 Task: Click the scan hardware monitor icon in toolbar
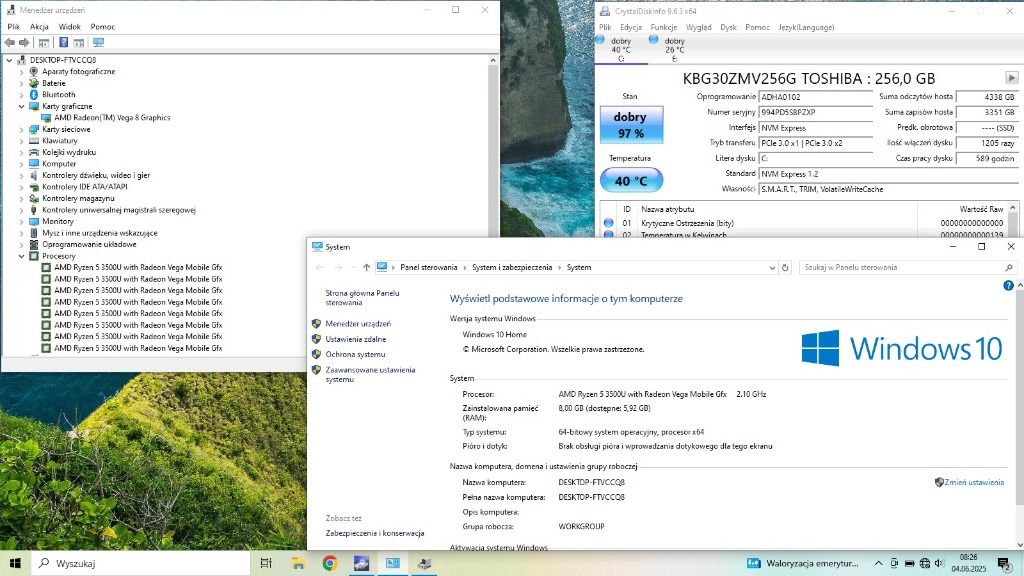point(99,42)
